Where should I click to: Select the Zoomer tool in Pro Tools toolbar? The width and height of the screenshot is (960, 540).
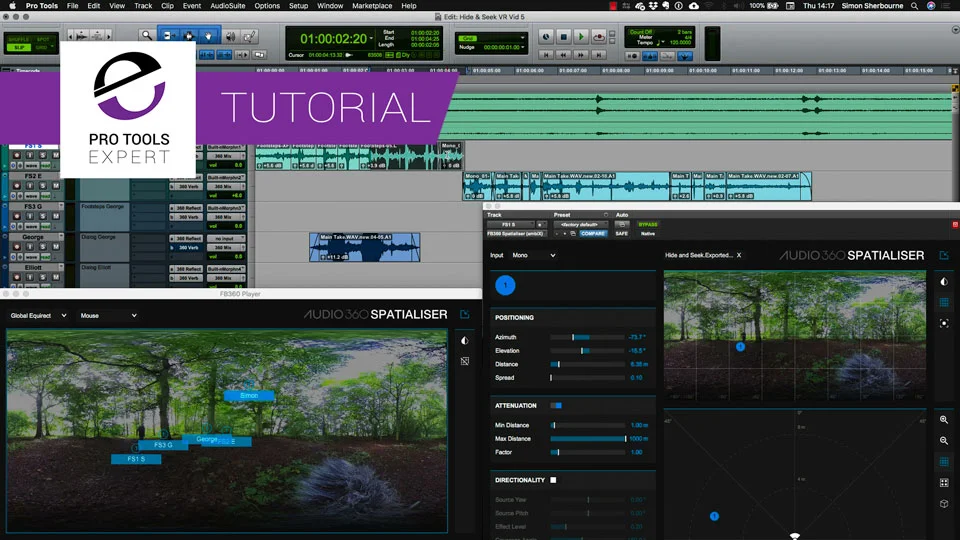click(146, 36)
